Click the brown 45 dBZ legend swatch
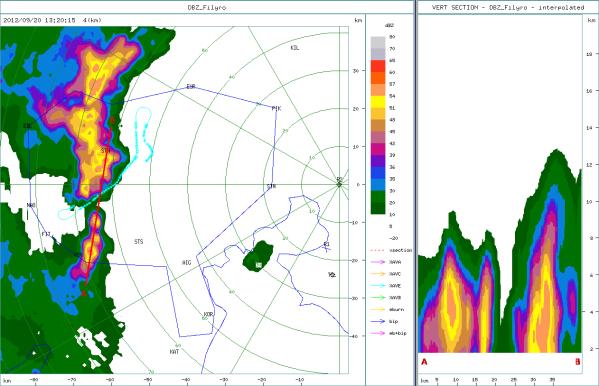Image resolution: width=599 pixels, height=386 pixels. (x=378, y=125)
